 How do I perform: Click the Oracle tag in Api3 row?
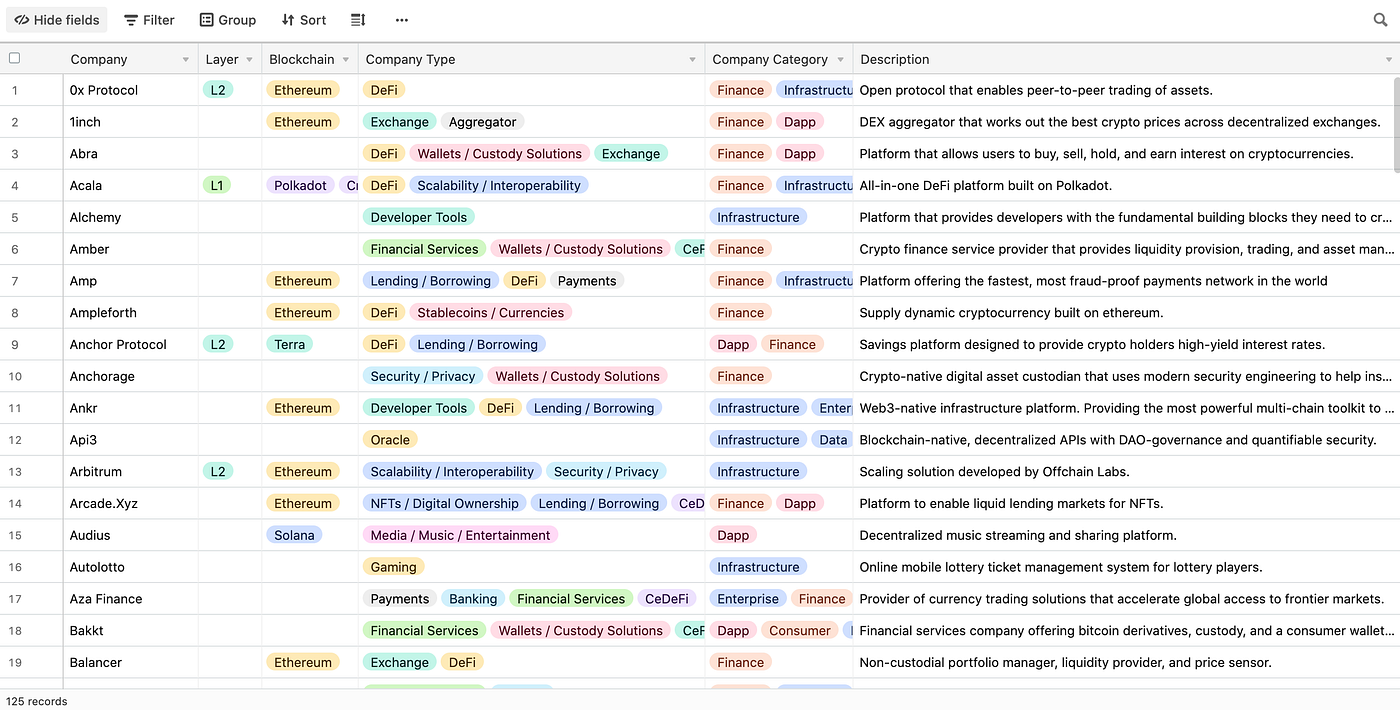390,440
